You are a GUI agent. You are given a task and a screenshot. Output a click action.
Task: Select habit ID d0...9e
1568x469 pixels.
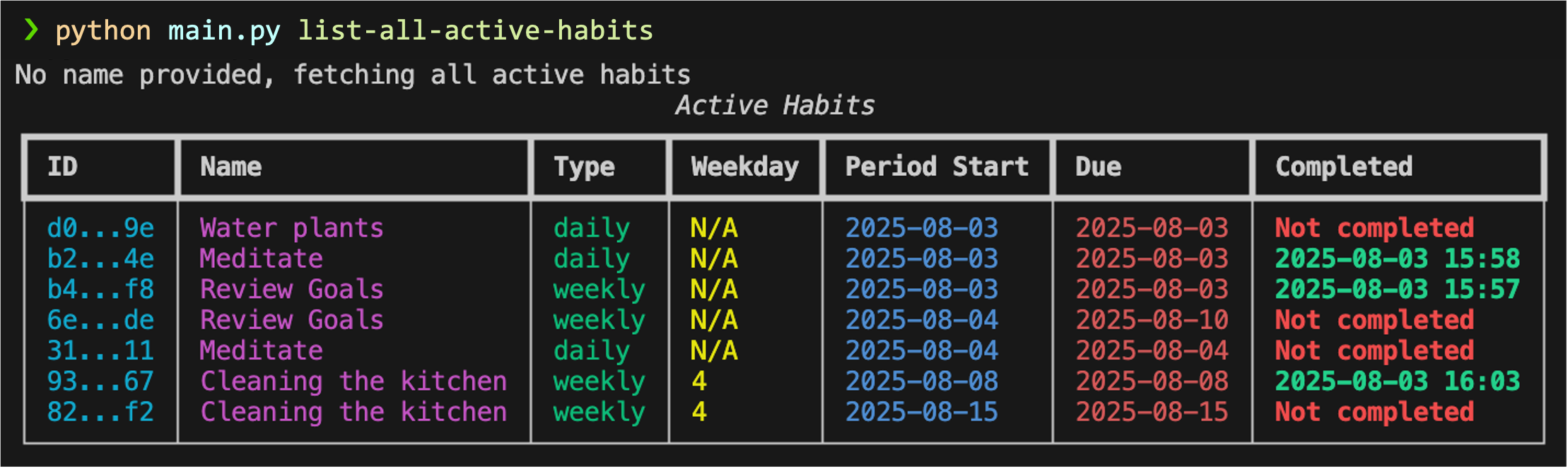[x=100, y=228]
